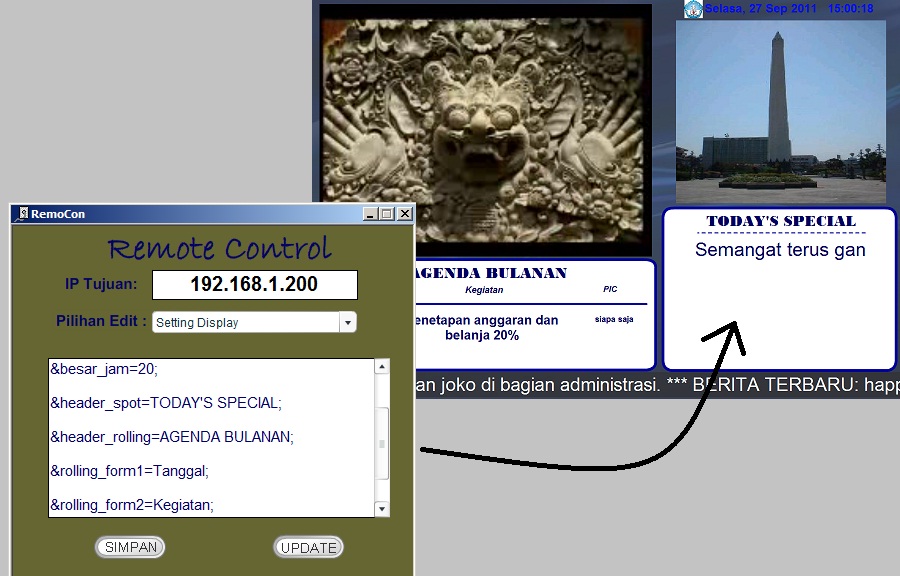Click the scroll down arrow in settings text box
This screenshot has height=576, width=900.
(381, 509)
